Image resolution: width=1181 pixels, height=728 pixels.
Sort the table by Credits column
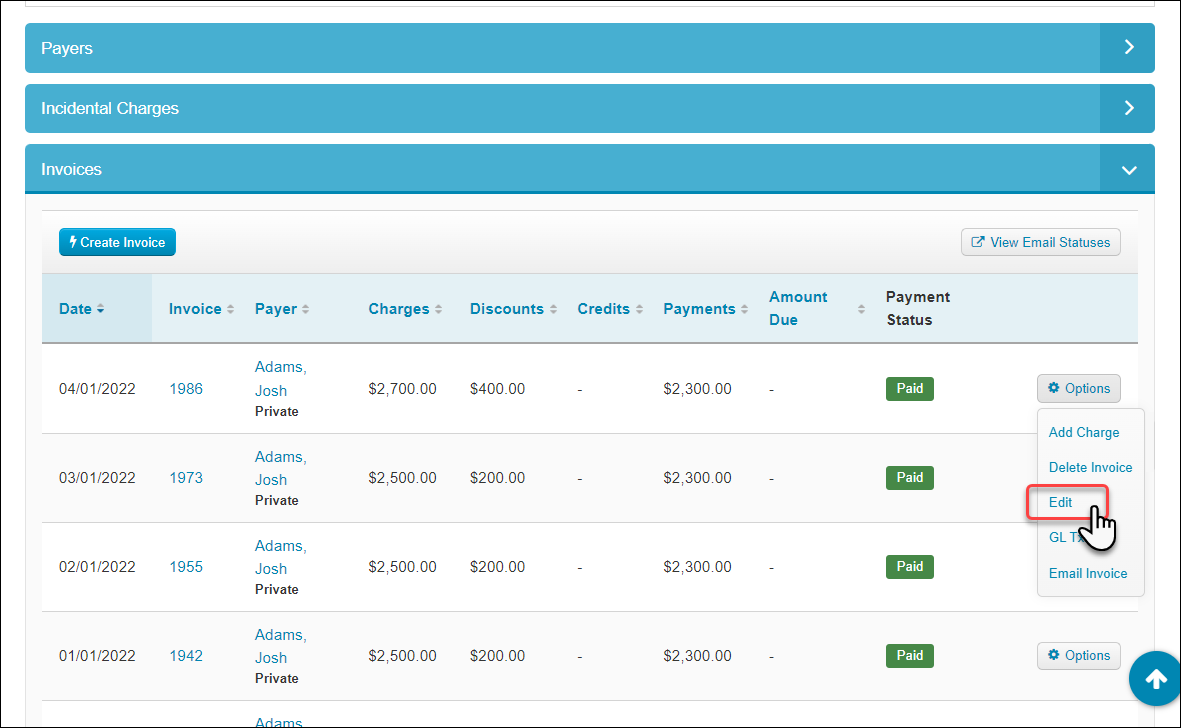(x=610, y=309)
